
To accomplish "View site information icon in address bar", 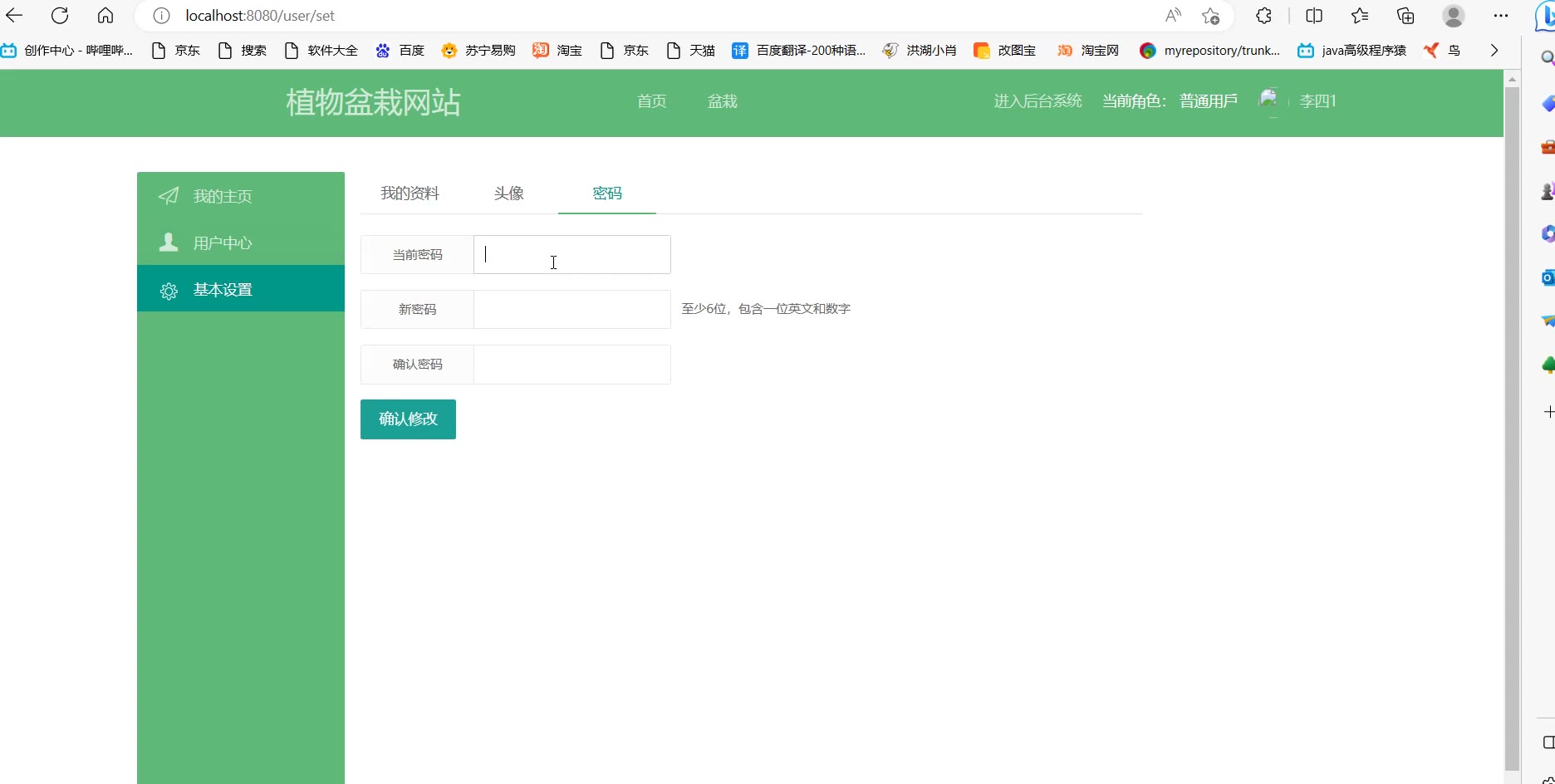I will [162, 16].
